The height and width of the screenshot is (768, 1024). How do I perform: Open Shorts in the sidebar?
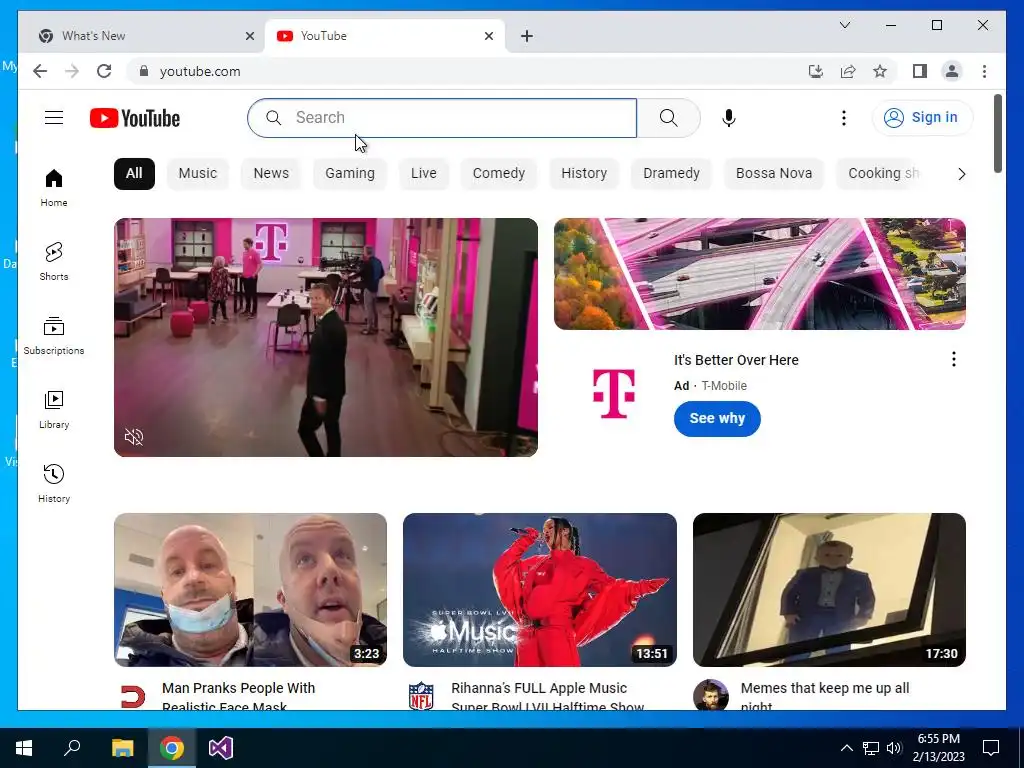coord(54,262)
